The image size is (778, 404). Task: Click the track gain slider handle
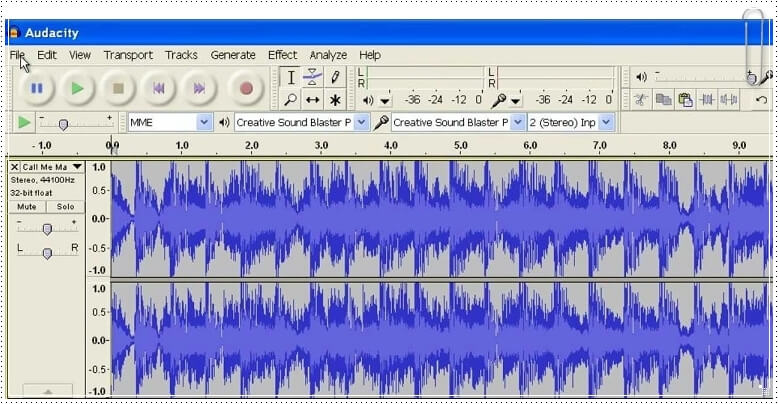pyautogui.click(x=47, y=229)
